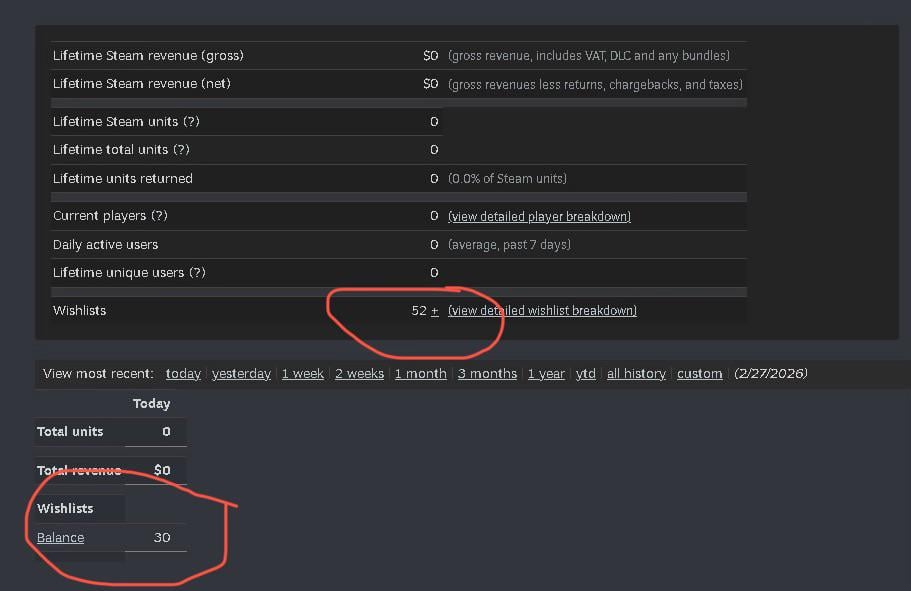Click the 'ytd' range link
This screenshot has height=591, width=911.
(586, 374)
